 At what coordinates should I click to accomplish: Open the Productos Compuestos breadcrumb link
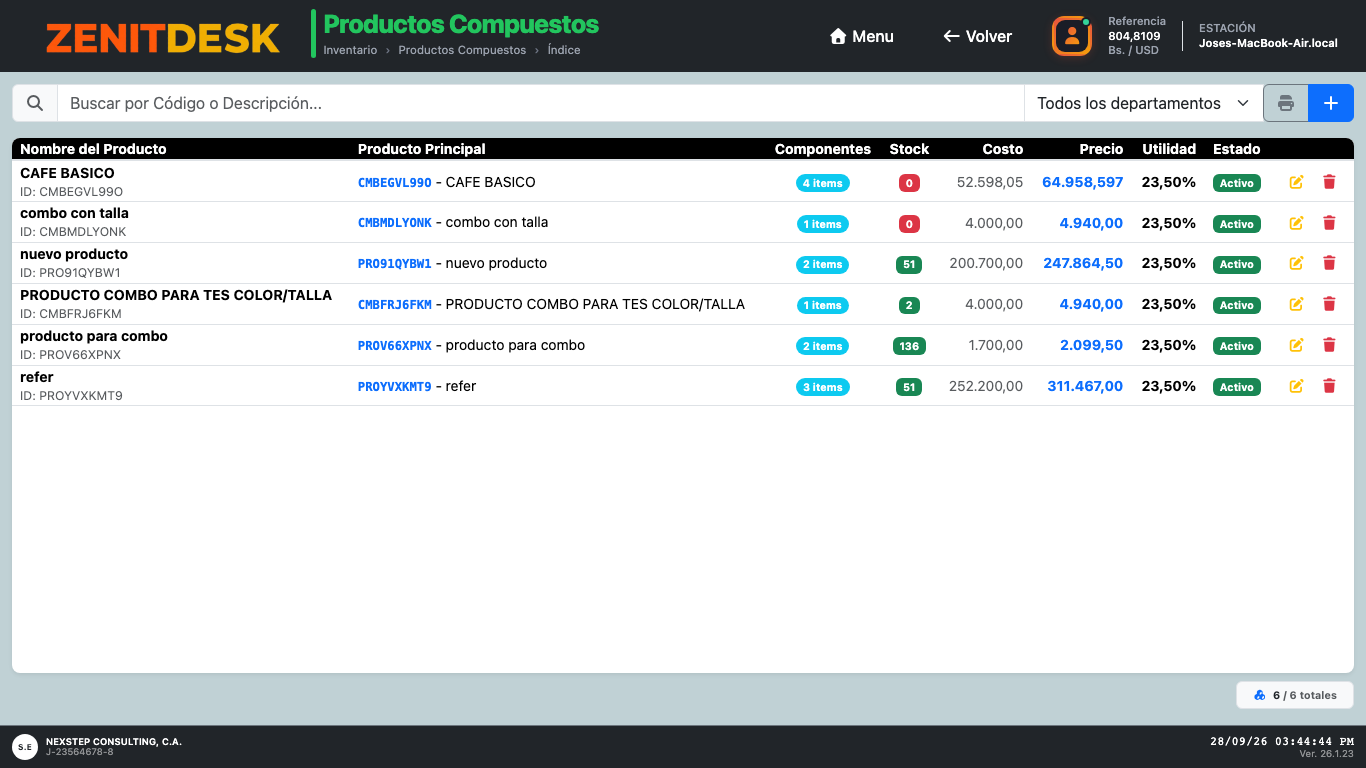point(462,50)
